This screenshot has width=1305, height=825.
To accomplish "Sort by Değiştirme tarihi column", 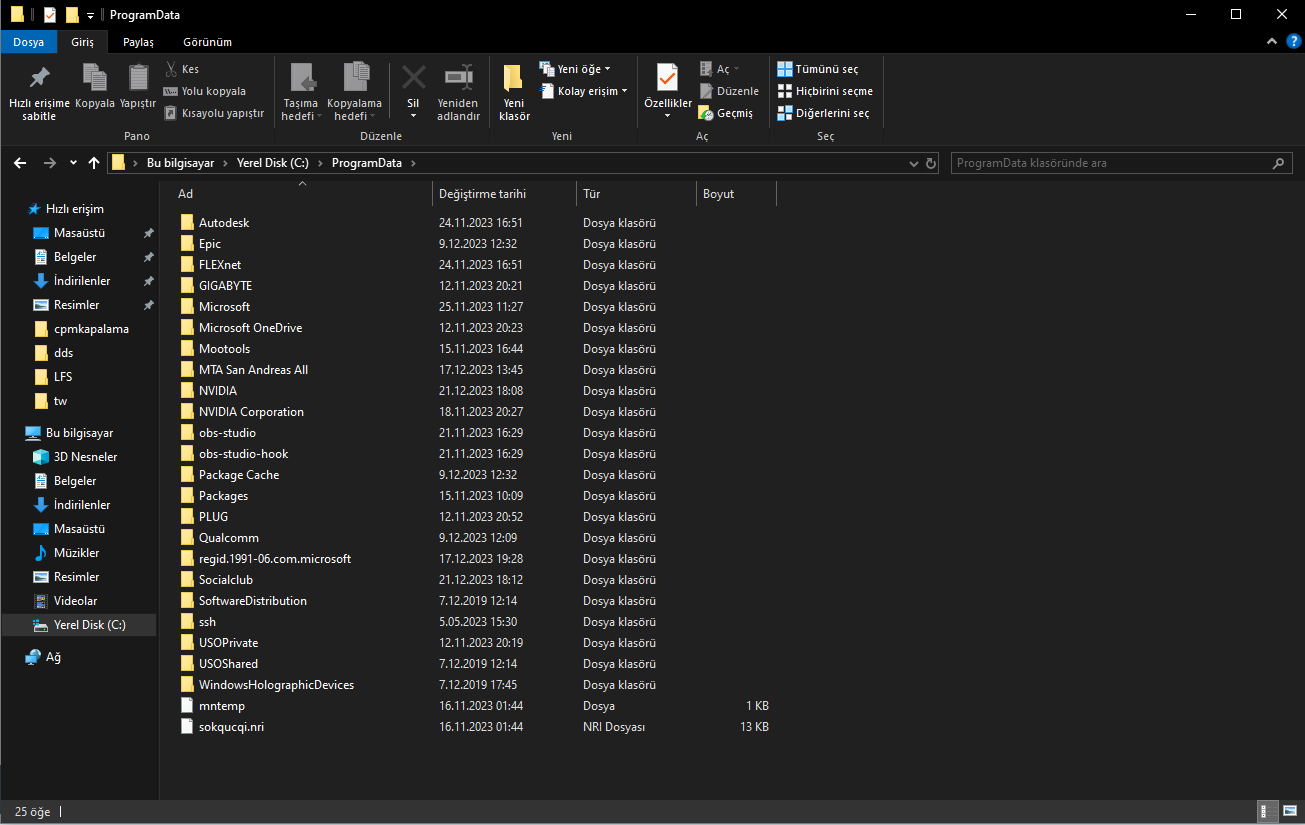I will coord(505,194).
